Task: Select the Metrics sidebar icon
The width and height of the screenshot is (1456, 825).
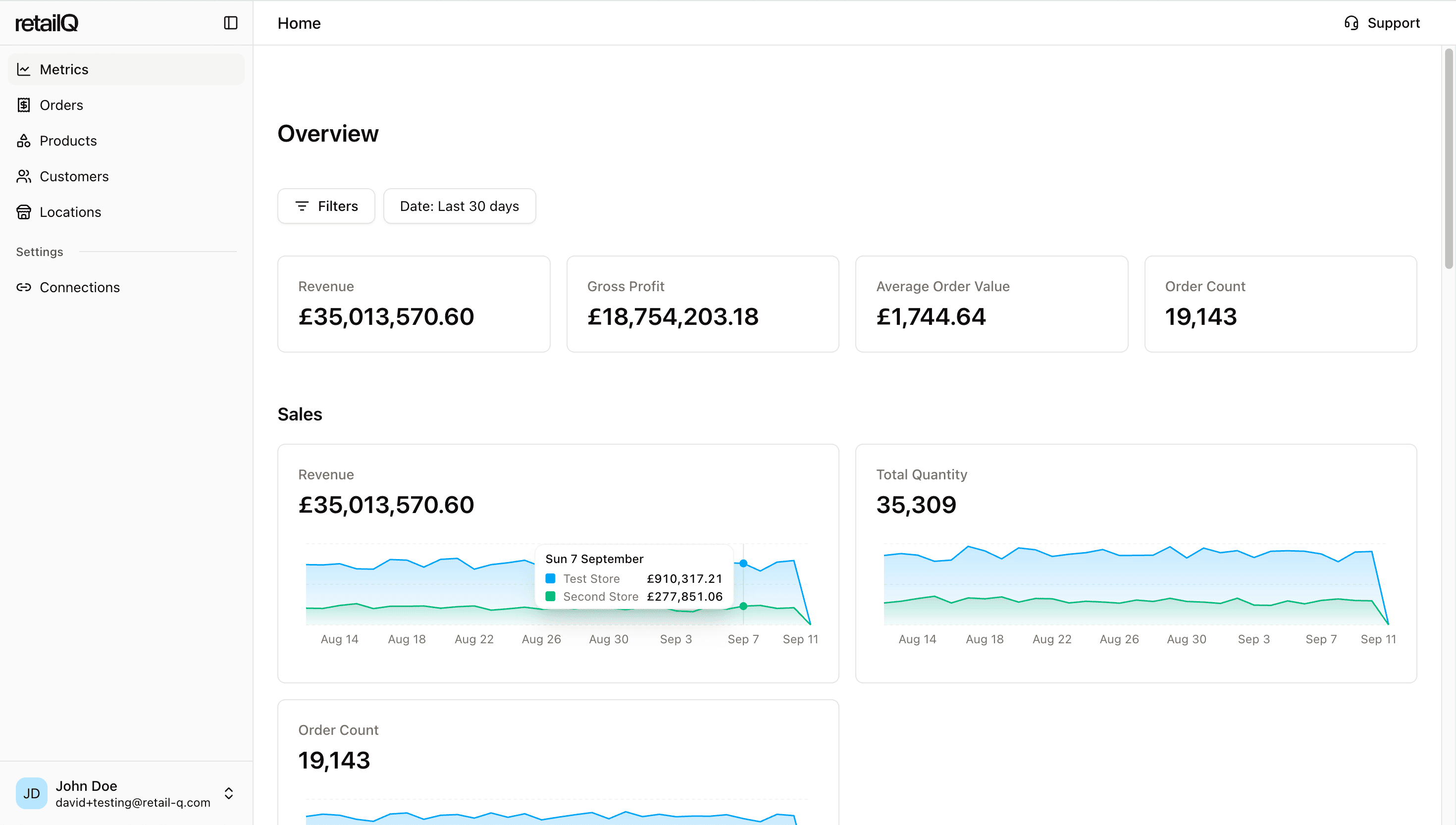Action: tap(23, 68)
